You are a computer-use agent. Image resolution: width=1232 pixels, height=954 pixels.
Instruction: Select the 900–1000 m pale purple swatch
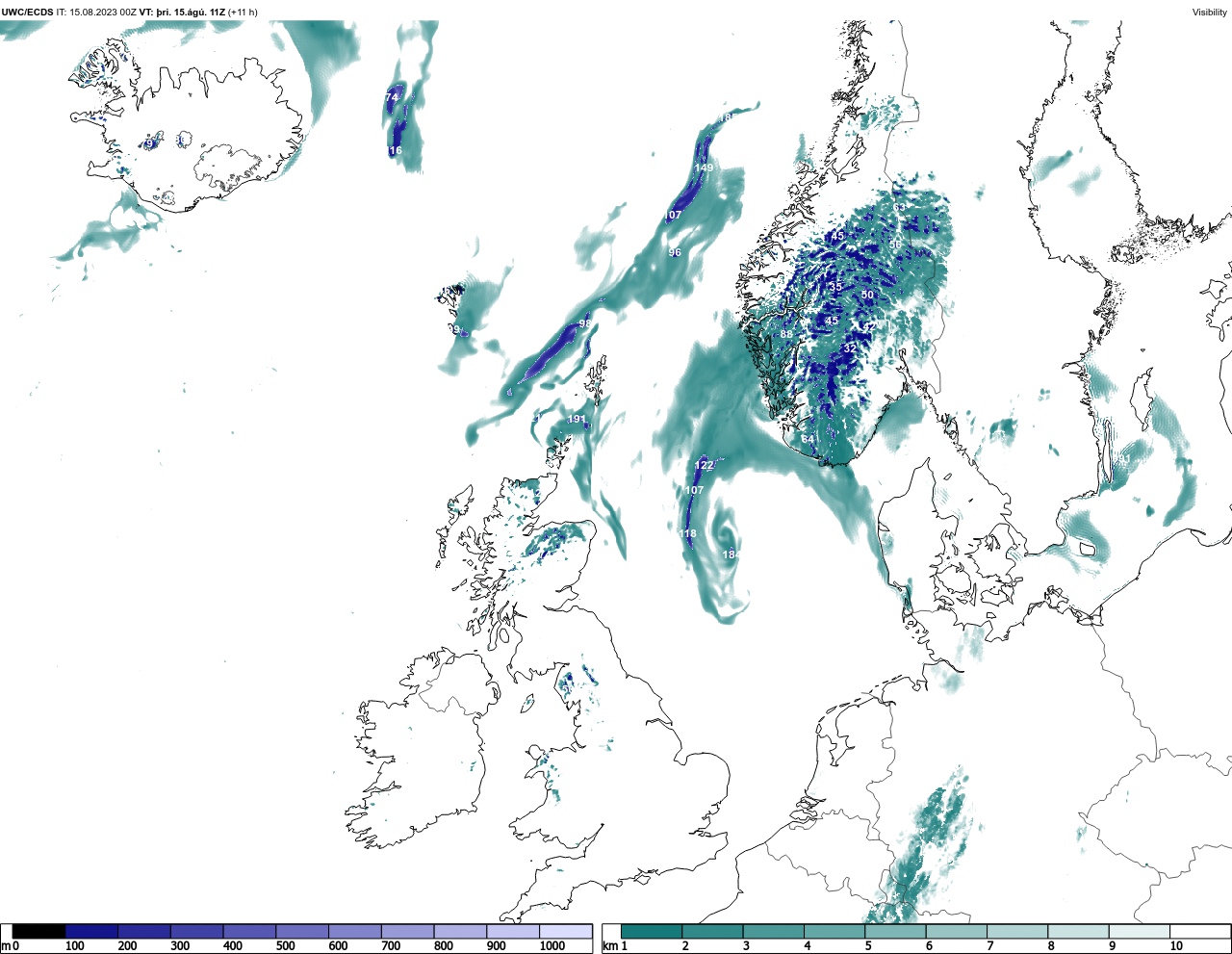coord(513,932)
